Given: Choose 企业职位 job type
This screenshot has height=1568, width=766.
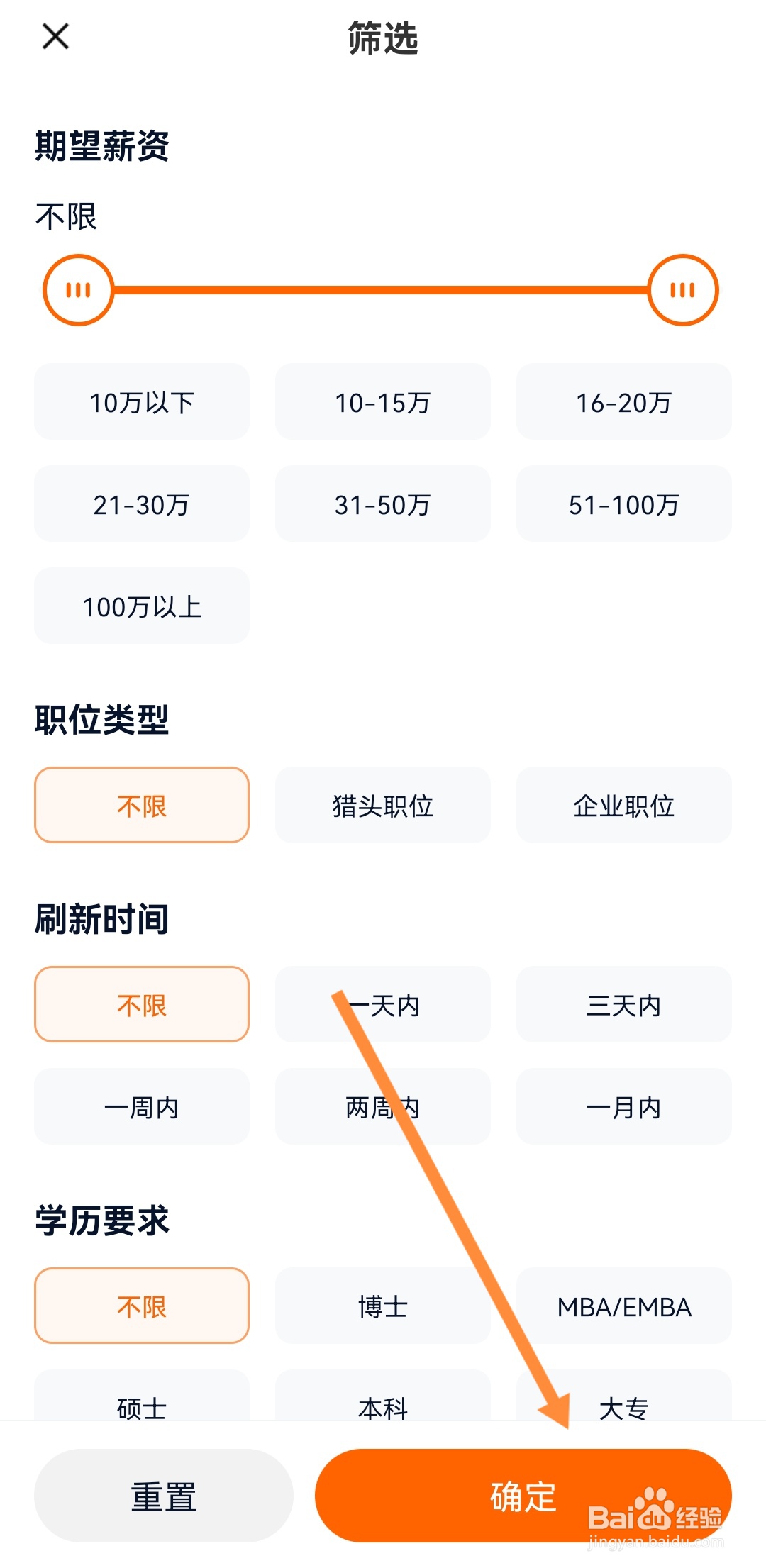Looking at the screenshot, I should tap(624, 806).
